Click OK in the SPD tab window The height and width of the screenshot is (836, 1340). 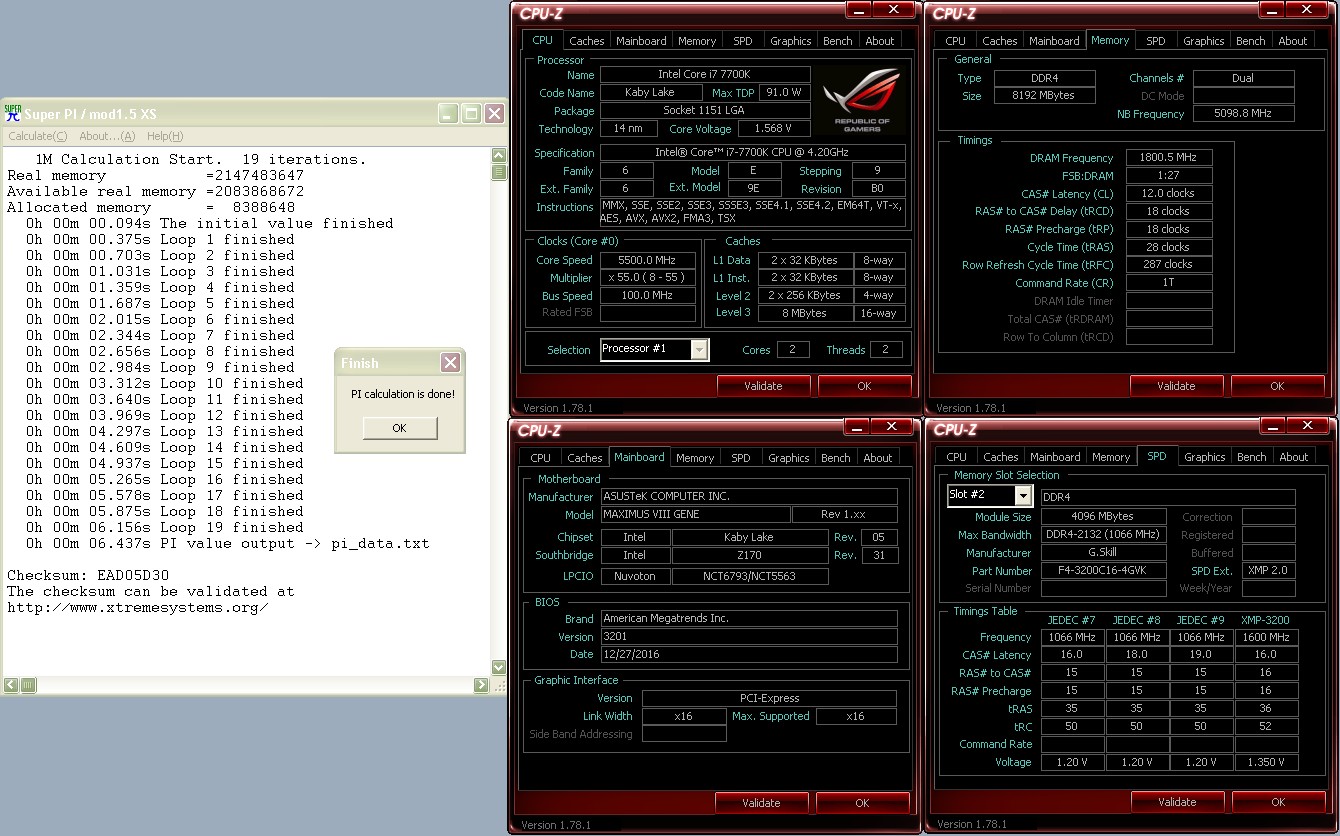click(1278, 802)
